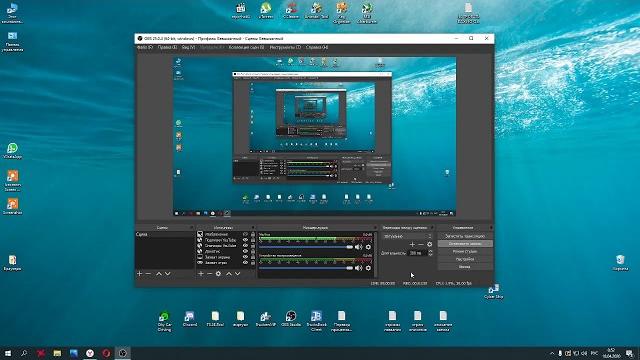This screenshot has width=640, height=360.
Task: Open transition properties gear icon
Action: click(x=429, y=244)
